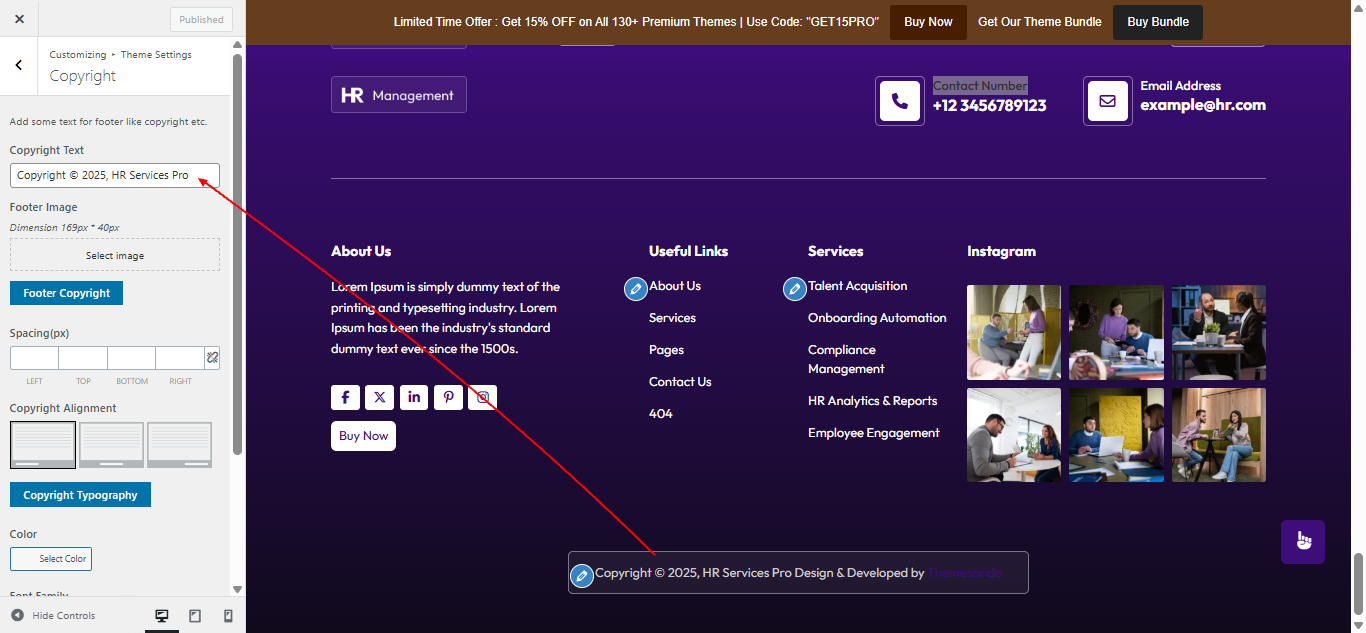This screenshot has width=1366, height=633.
Task: Select left copyright alignment
Action: [42, 444]
